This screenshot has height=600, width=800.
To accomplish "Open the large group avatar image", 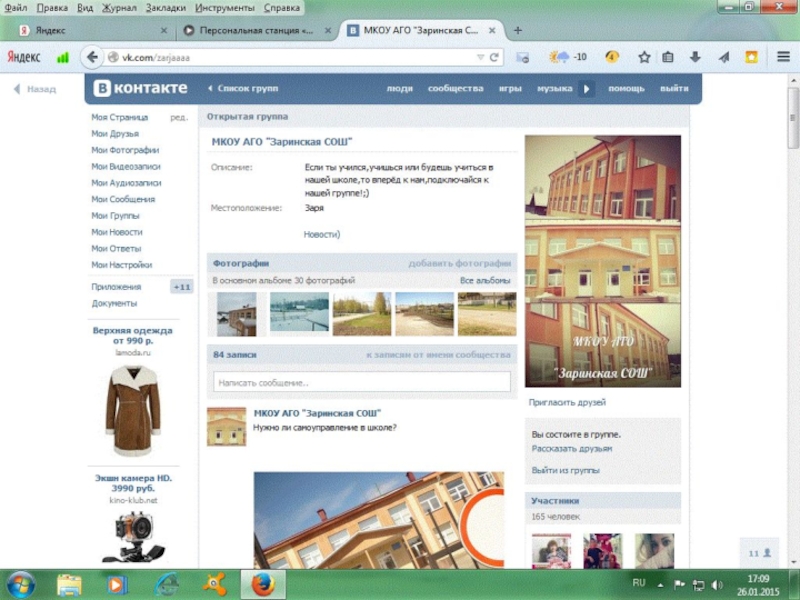I will (603, 261).
